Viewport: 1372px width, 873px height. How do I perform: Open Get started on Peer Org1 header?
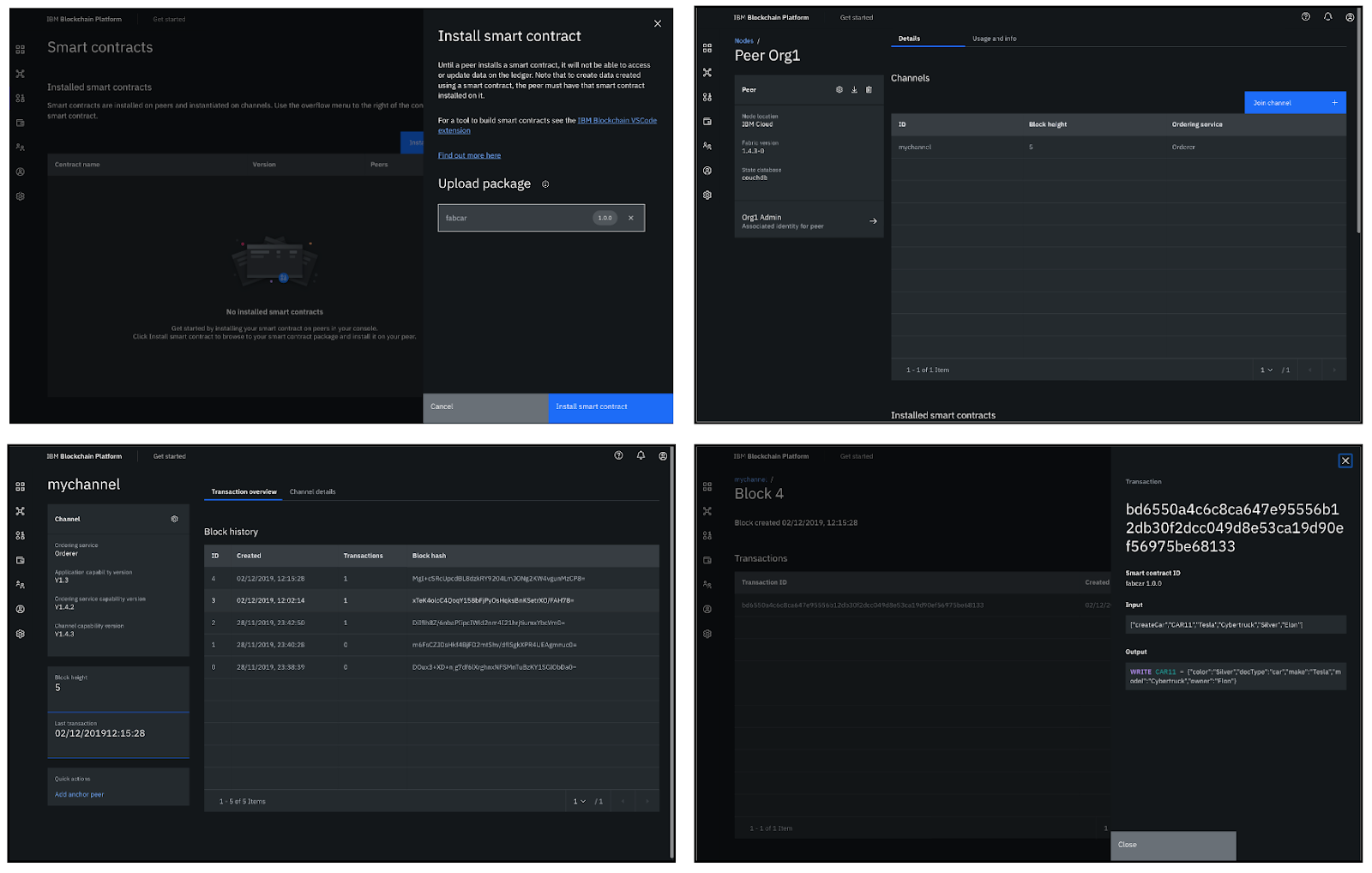[x=856, y=17]
